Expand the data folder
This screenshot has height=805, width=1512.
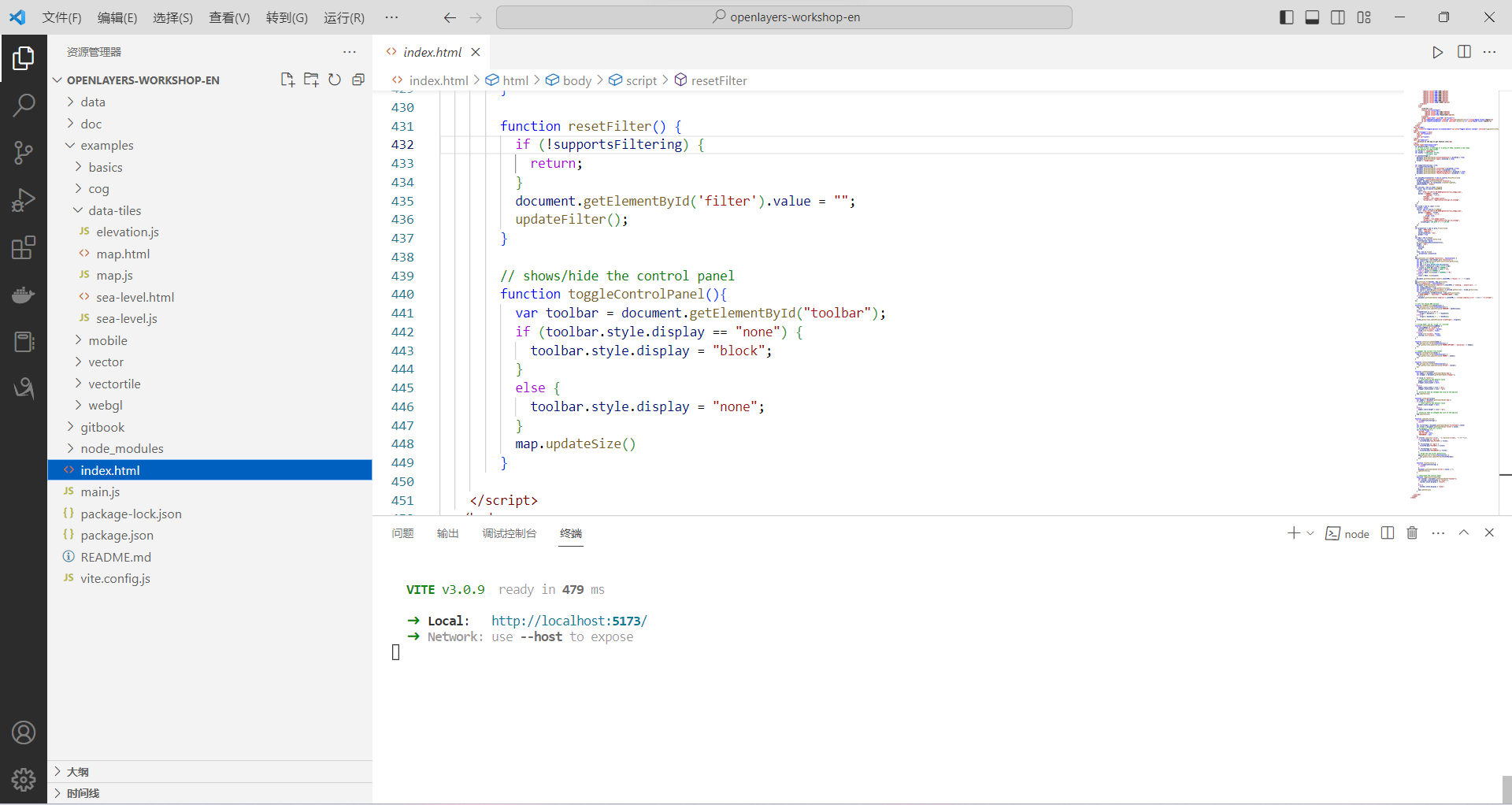click(209, 102)
